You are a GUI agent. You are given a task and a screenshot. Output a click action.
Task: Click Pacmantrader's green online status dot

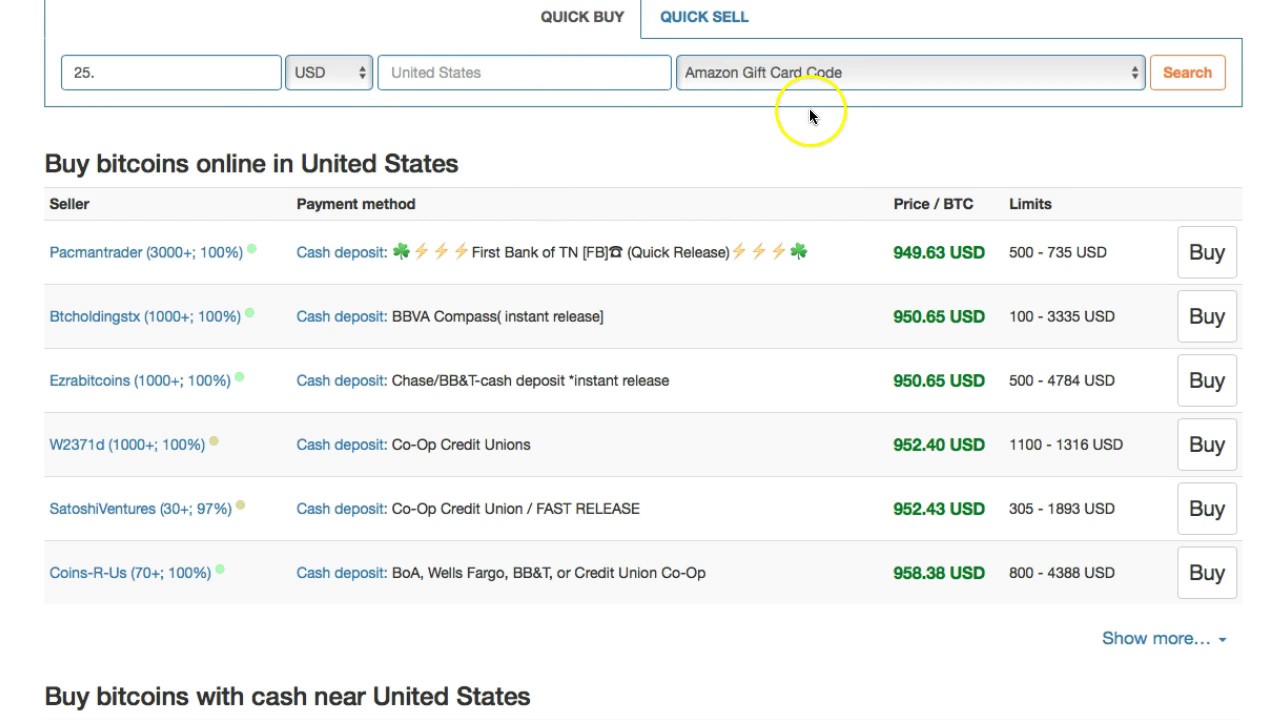(x=252, y=249)
